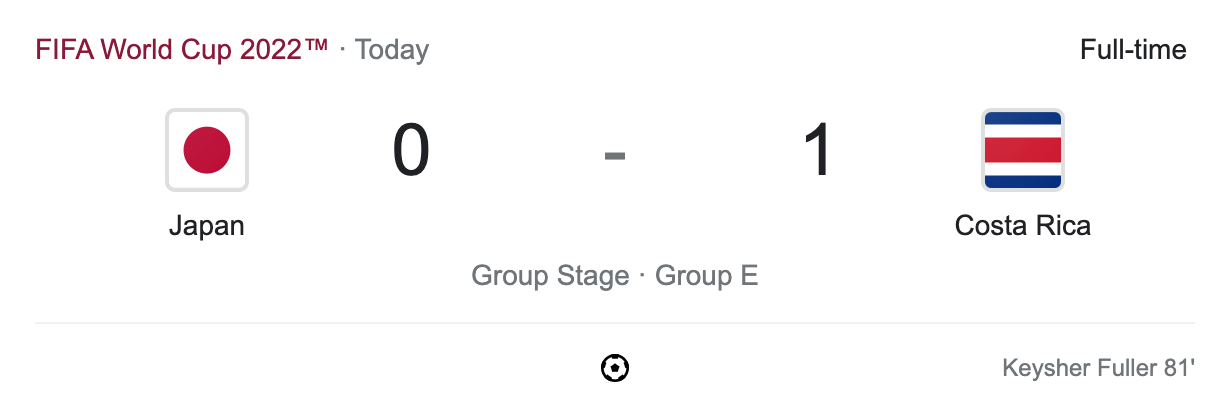Screen dimensions: 1231x411
Task: Click Costa Rica's score of 1
Action: pos(818,152)
